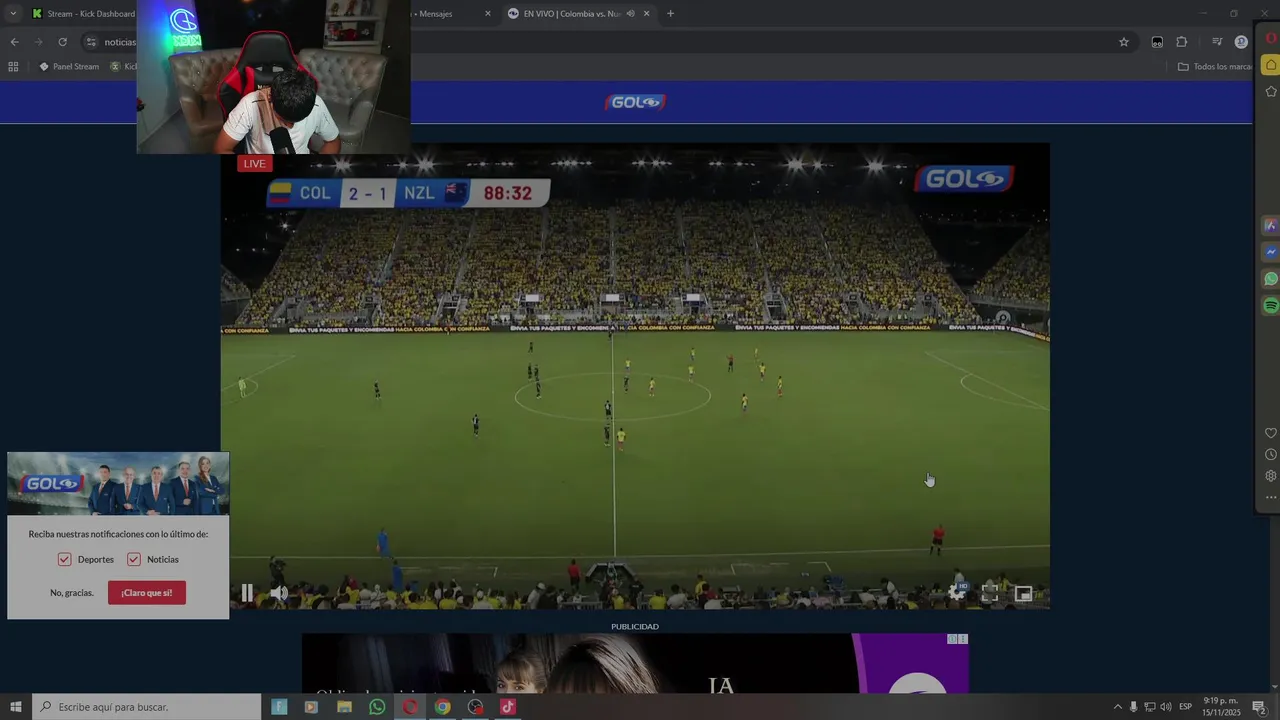Click the address bar URL field
Screen dimensions: 1280x720
tap(610, 42)
